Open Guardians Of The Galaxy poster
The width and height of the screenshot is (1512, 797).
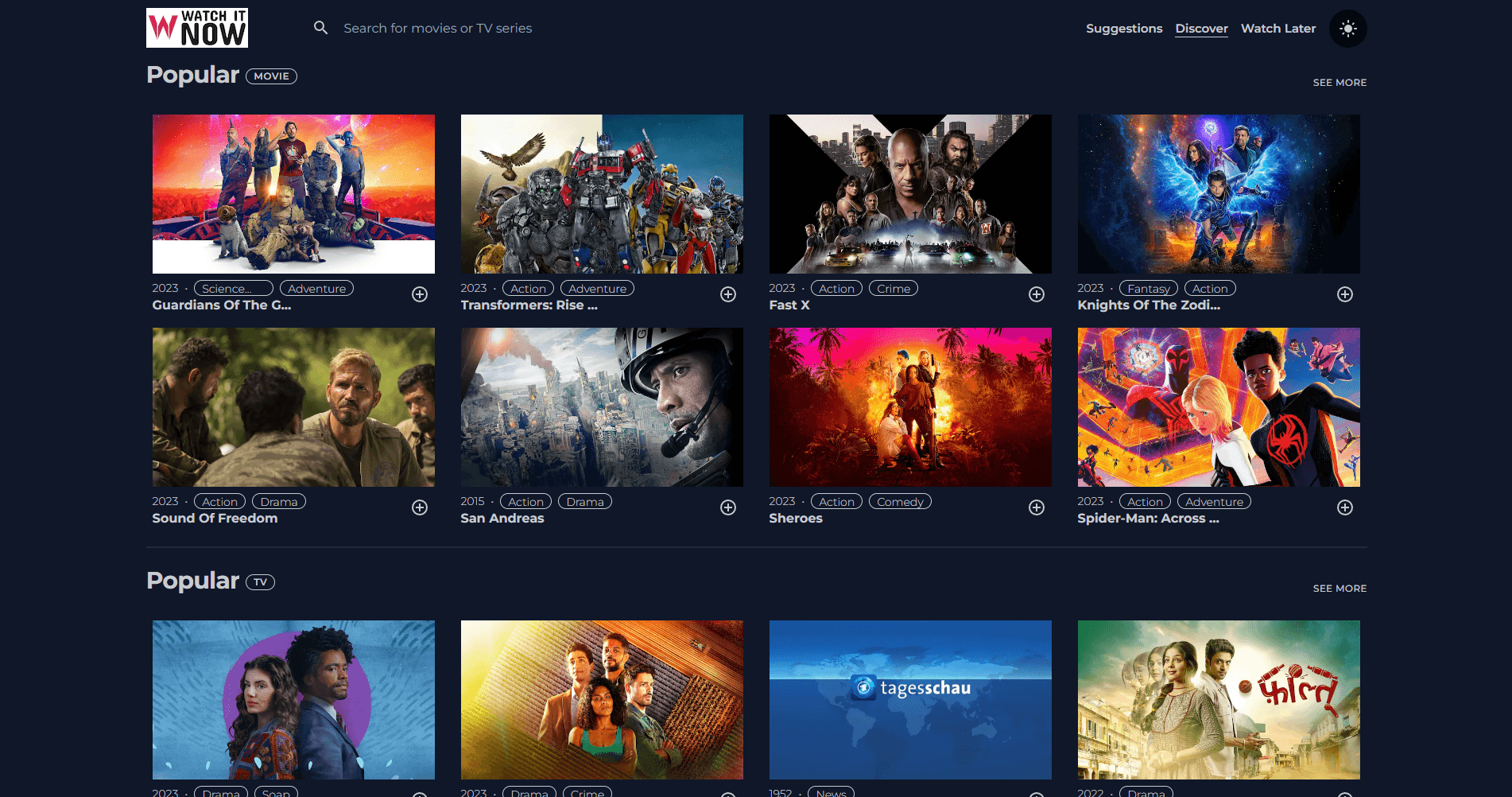coord(293,194)
